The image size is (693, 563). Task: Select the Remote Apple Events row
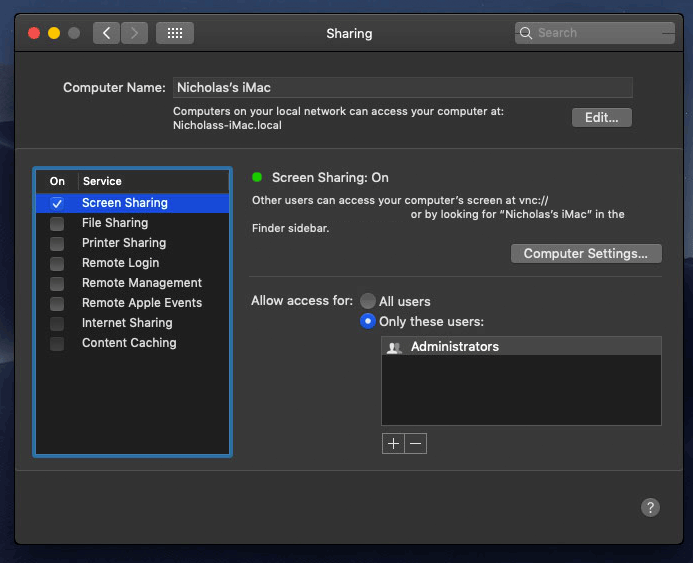pos(133,303)
